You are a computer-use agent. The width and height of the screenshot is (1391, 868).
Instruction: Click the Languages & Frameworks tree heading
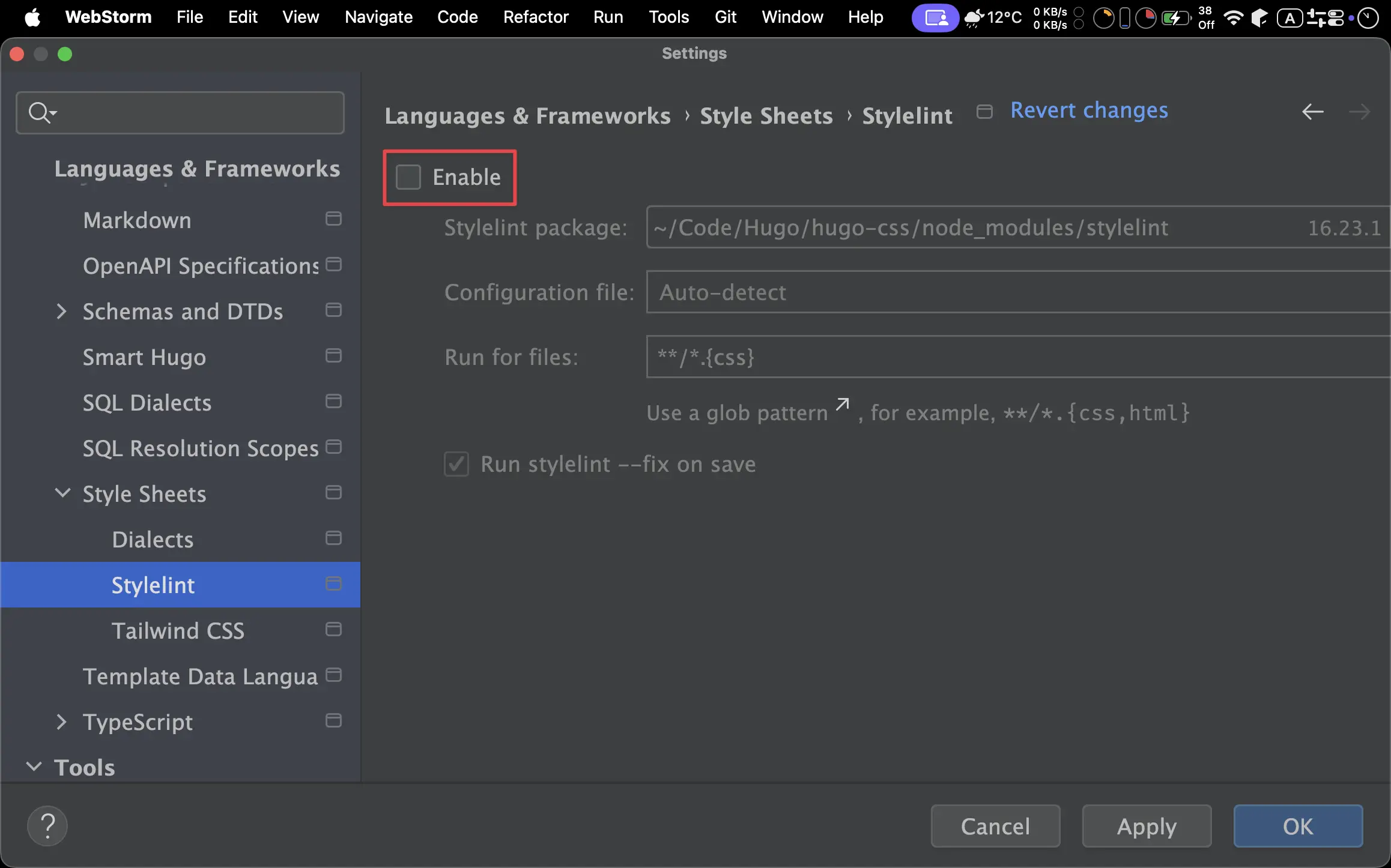(x=197, y=169)
